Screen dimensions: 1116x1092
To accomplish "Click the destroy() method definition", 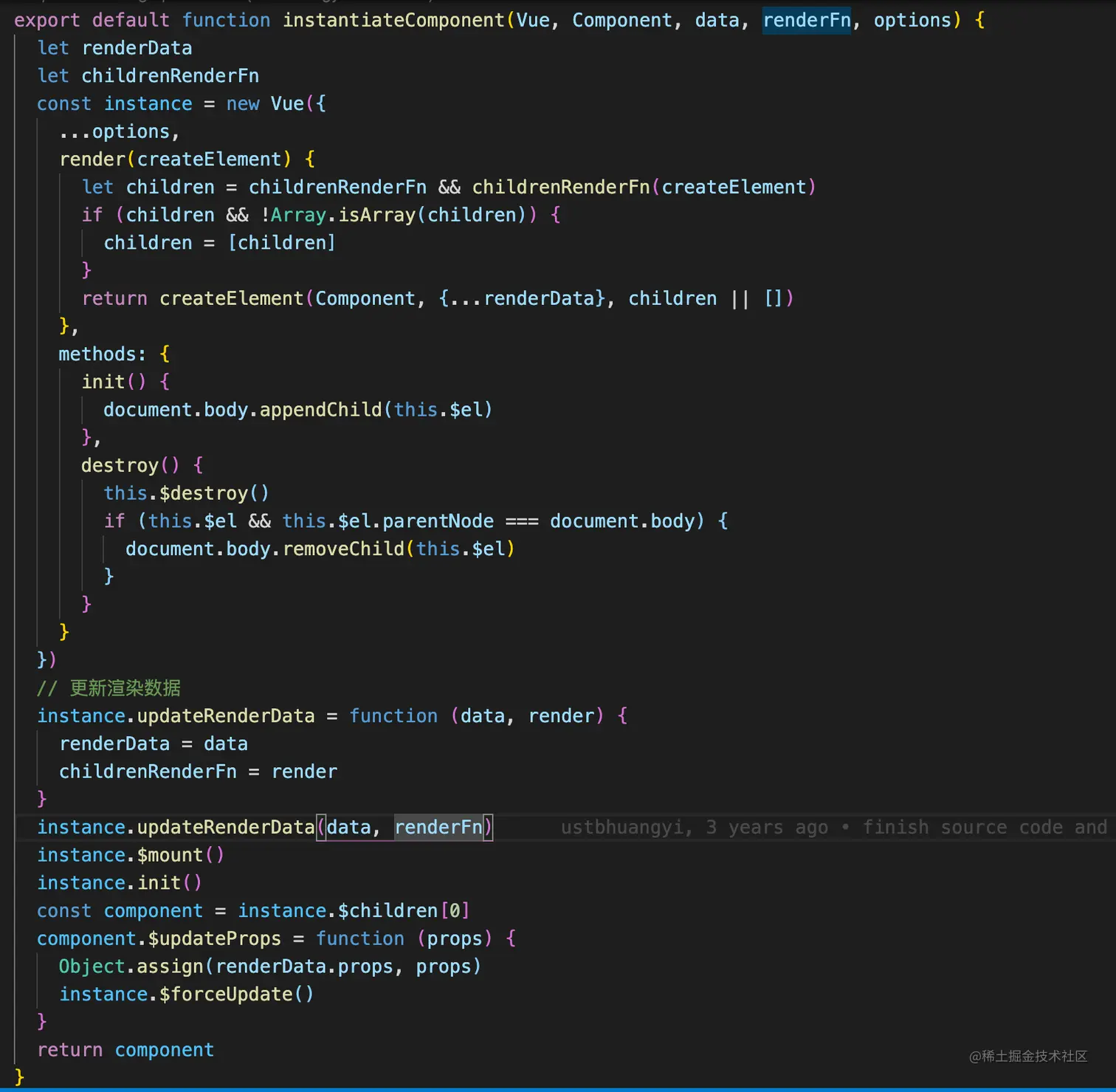I will point(130,465).
